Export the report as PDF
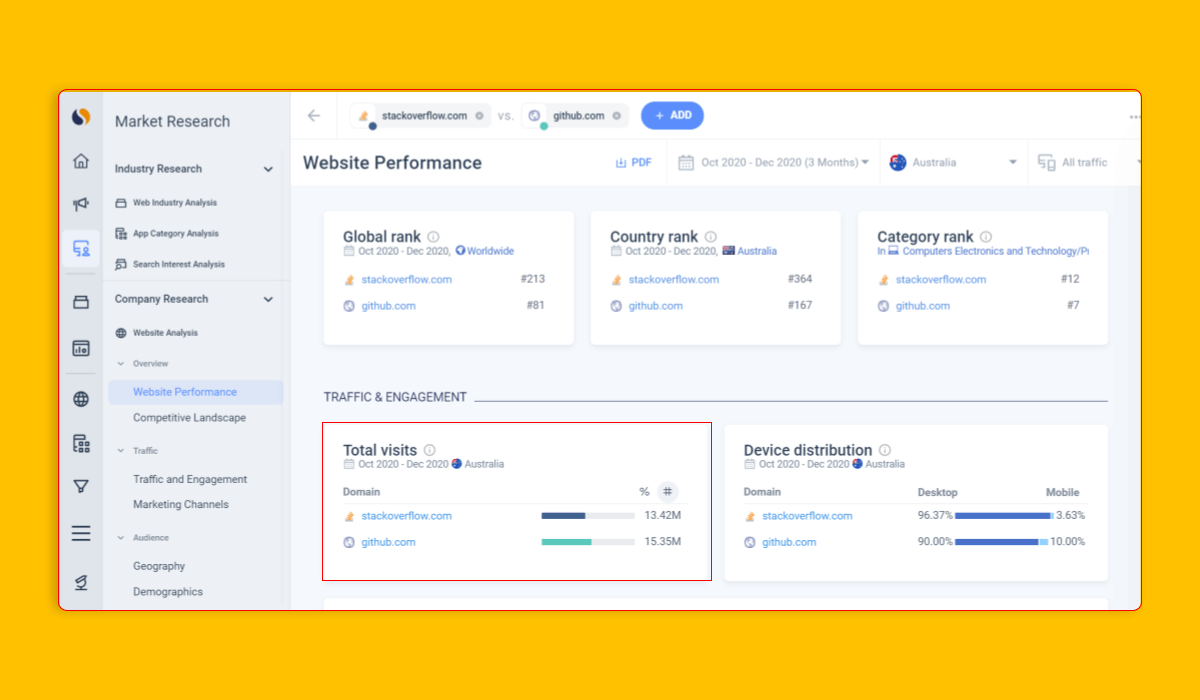 coord(633,162)
